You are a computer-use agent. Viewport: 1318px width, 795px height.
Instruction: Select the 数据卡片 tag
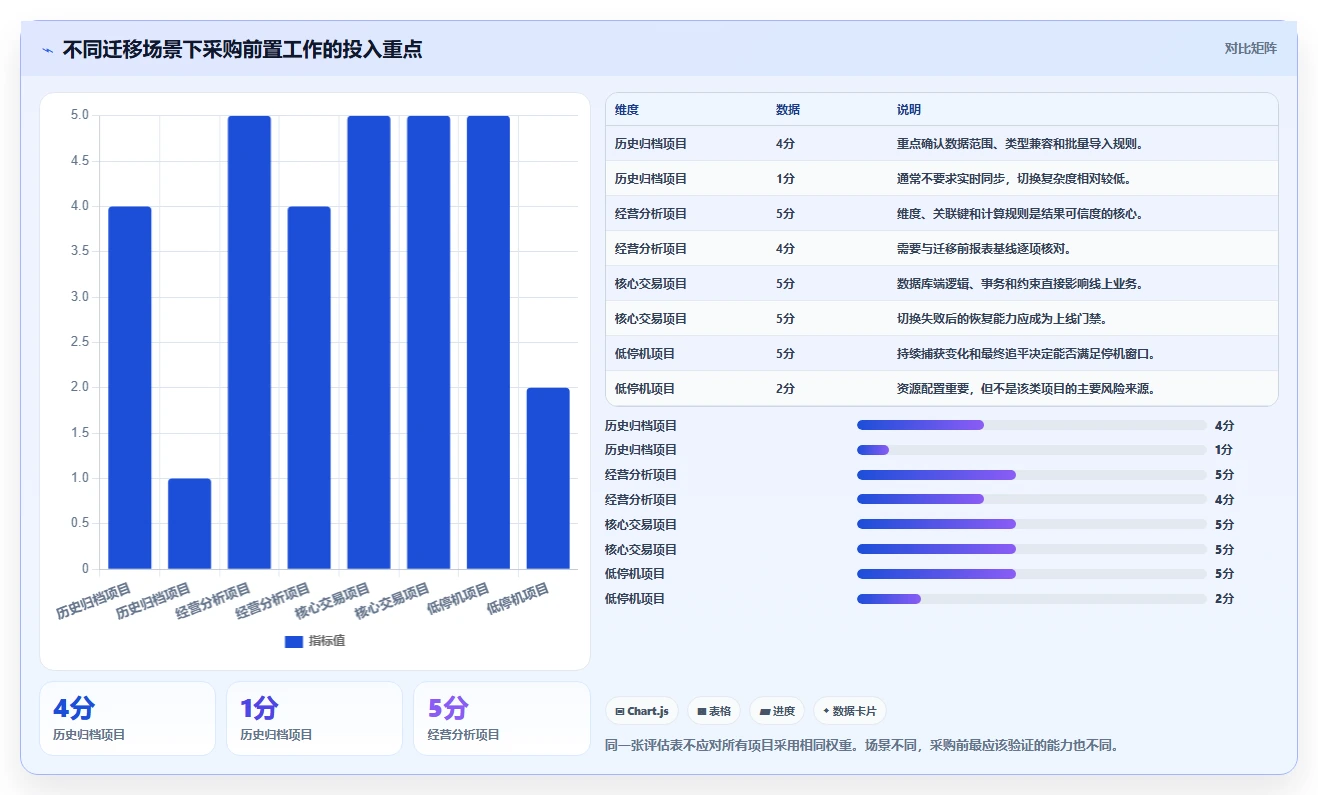click(849, 711)
